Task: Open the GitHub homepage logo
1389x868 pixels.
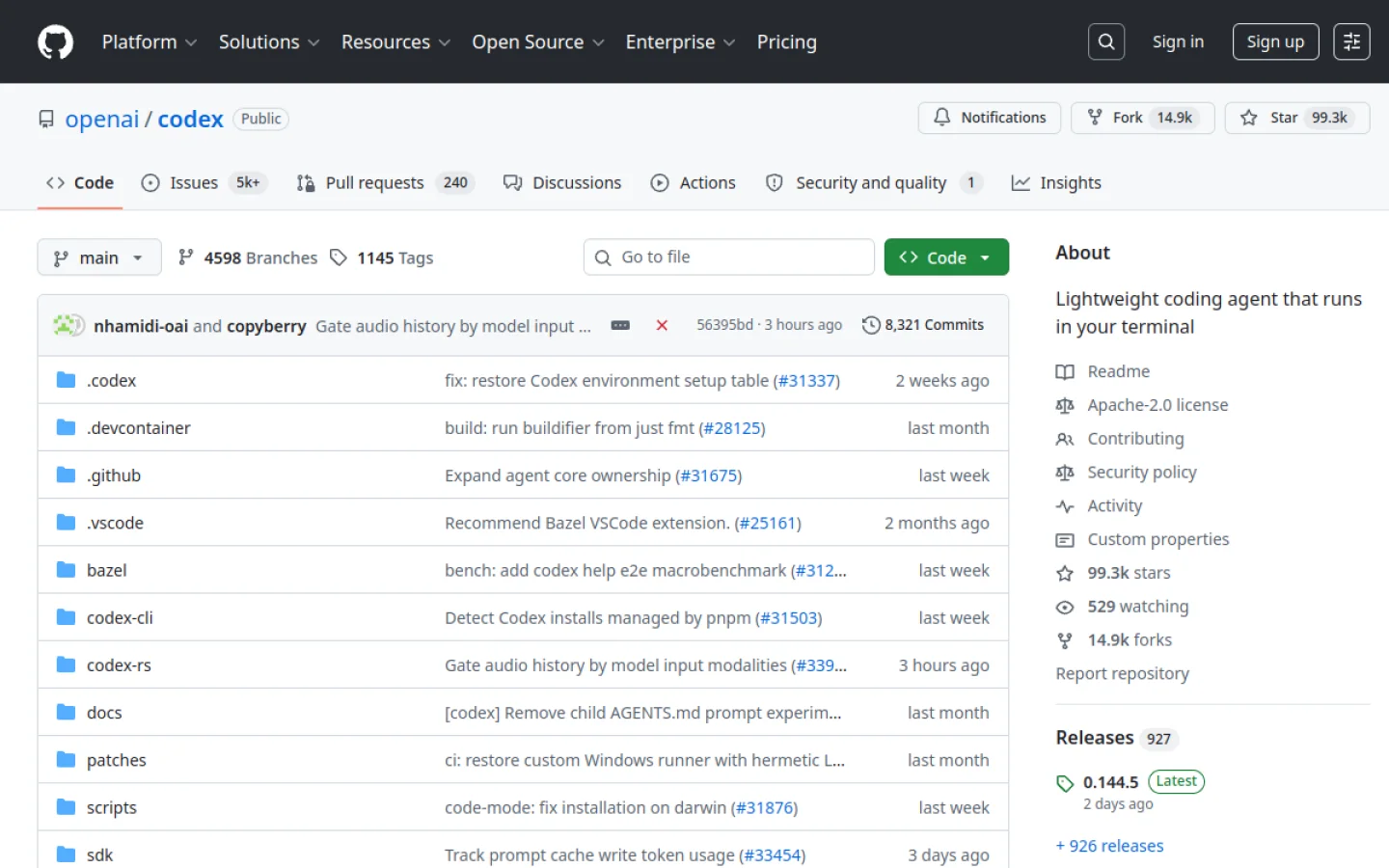Action: tap(55, 42)
